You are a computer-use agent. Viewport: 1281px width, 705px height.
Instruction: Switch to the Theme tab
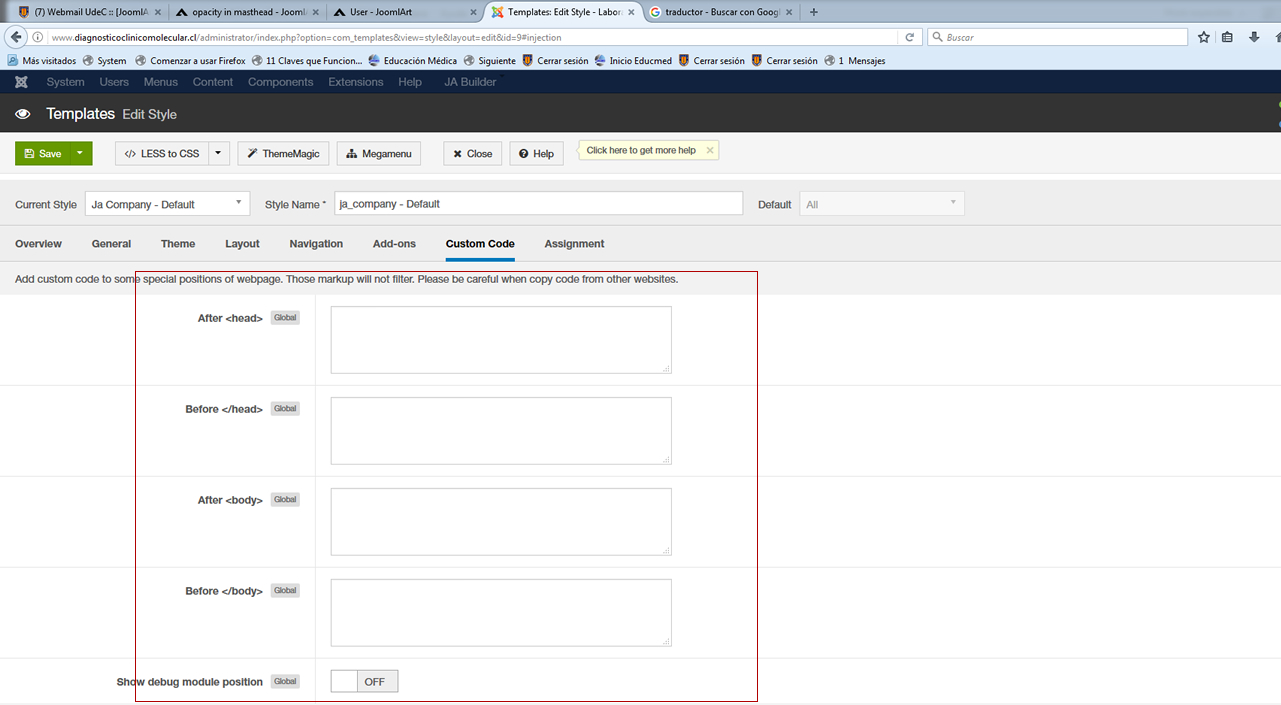(178, 244)
